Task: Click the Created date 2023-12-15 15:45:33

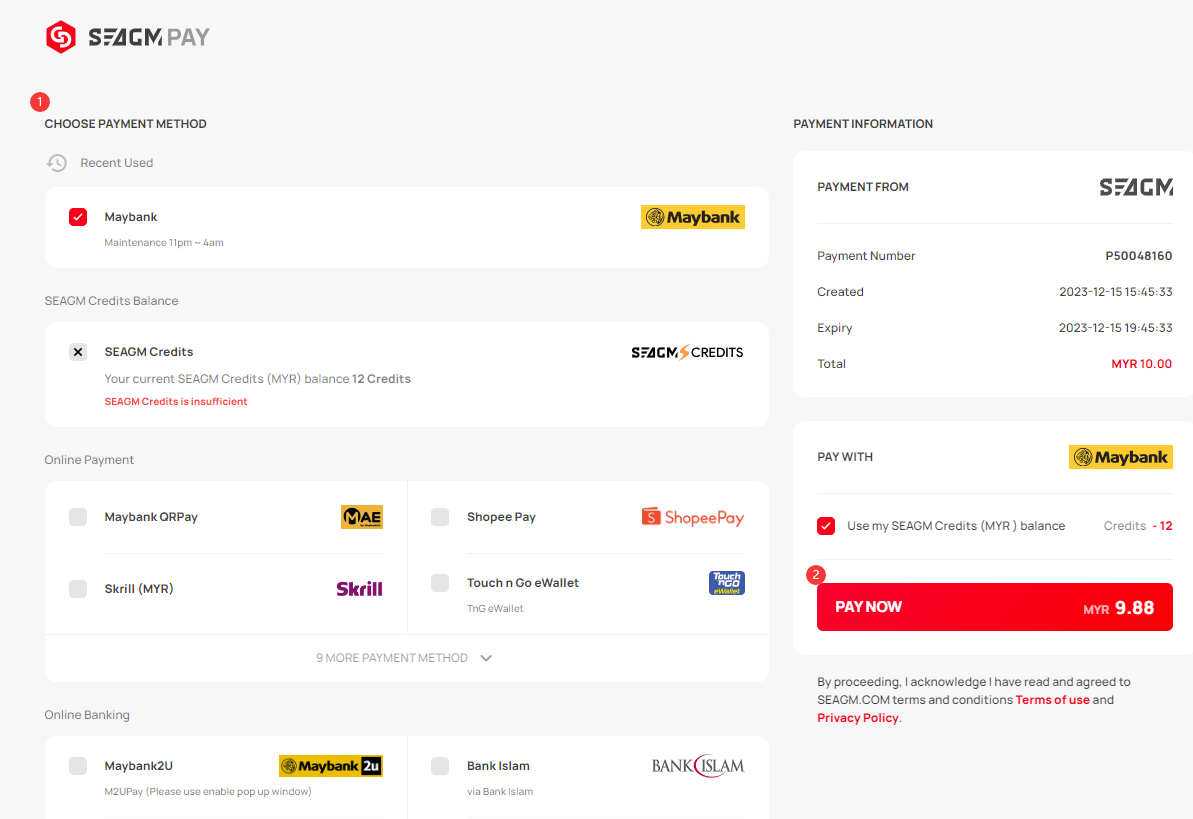Action: click(x=1116, y=292)
